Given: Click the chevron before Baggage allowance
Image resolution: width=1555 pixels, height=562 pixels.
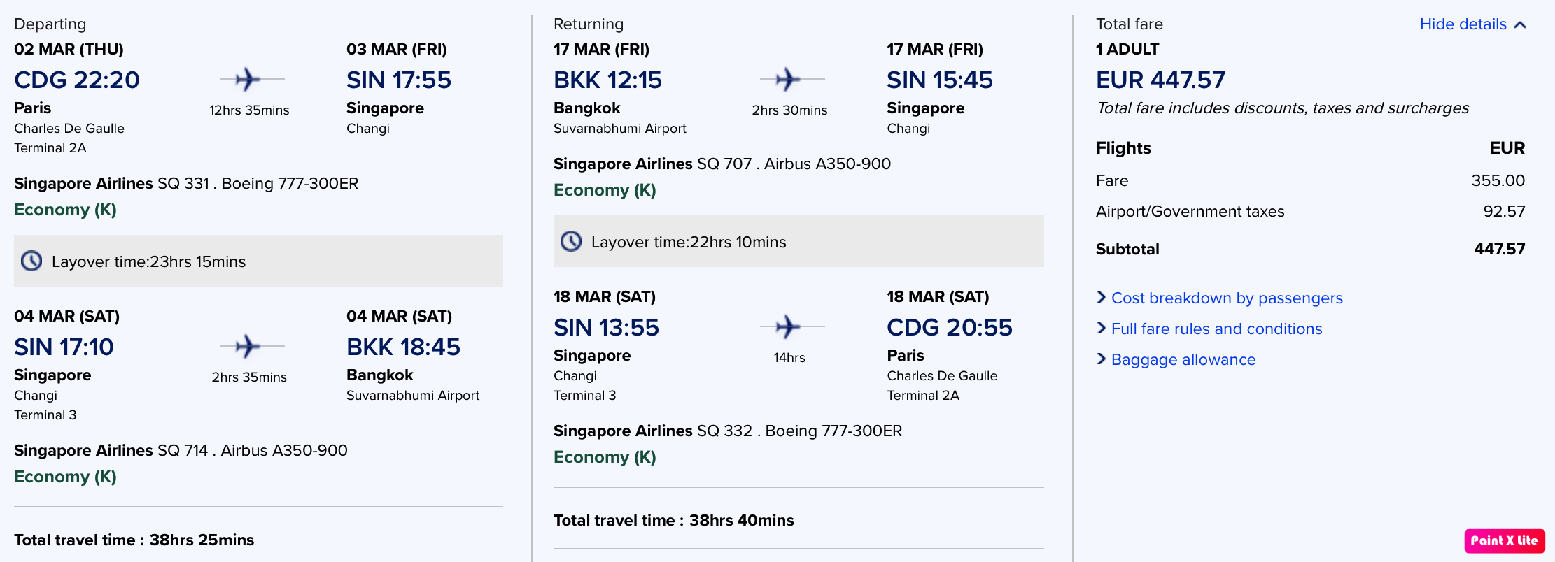Looking at the screenshot, I should (1101, 360).
